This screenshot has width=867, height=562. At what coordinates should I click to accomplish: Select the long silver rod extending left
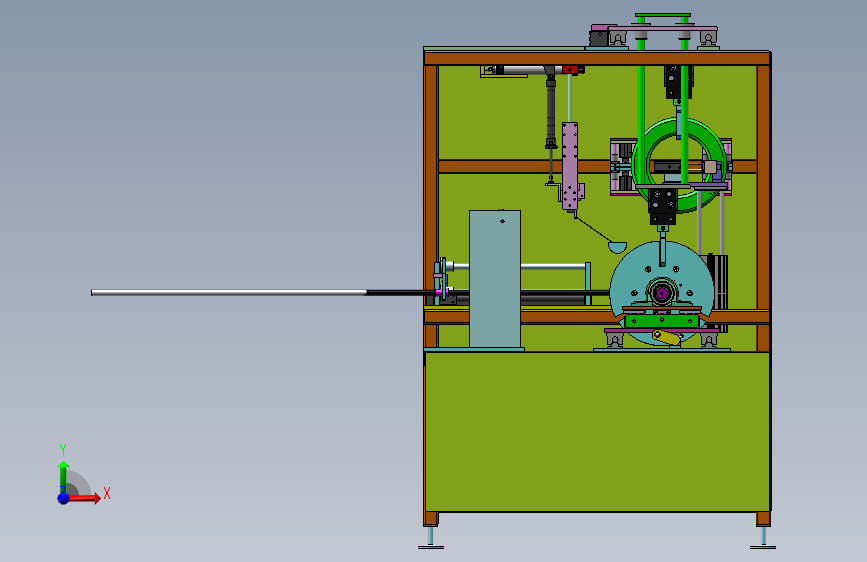point(228,293)
